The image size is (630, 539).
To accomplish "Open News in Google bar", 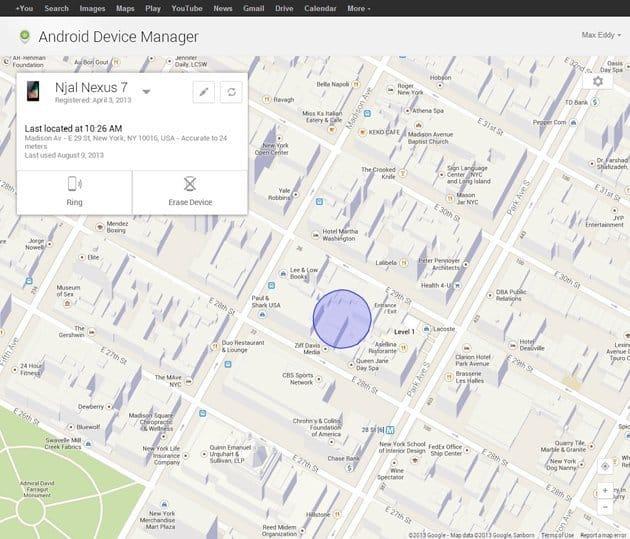I will click(223, 8).
